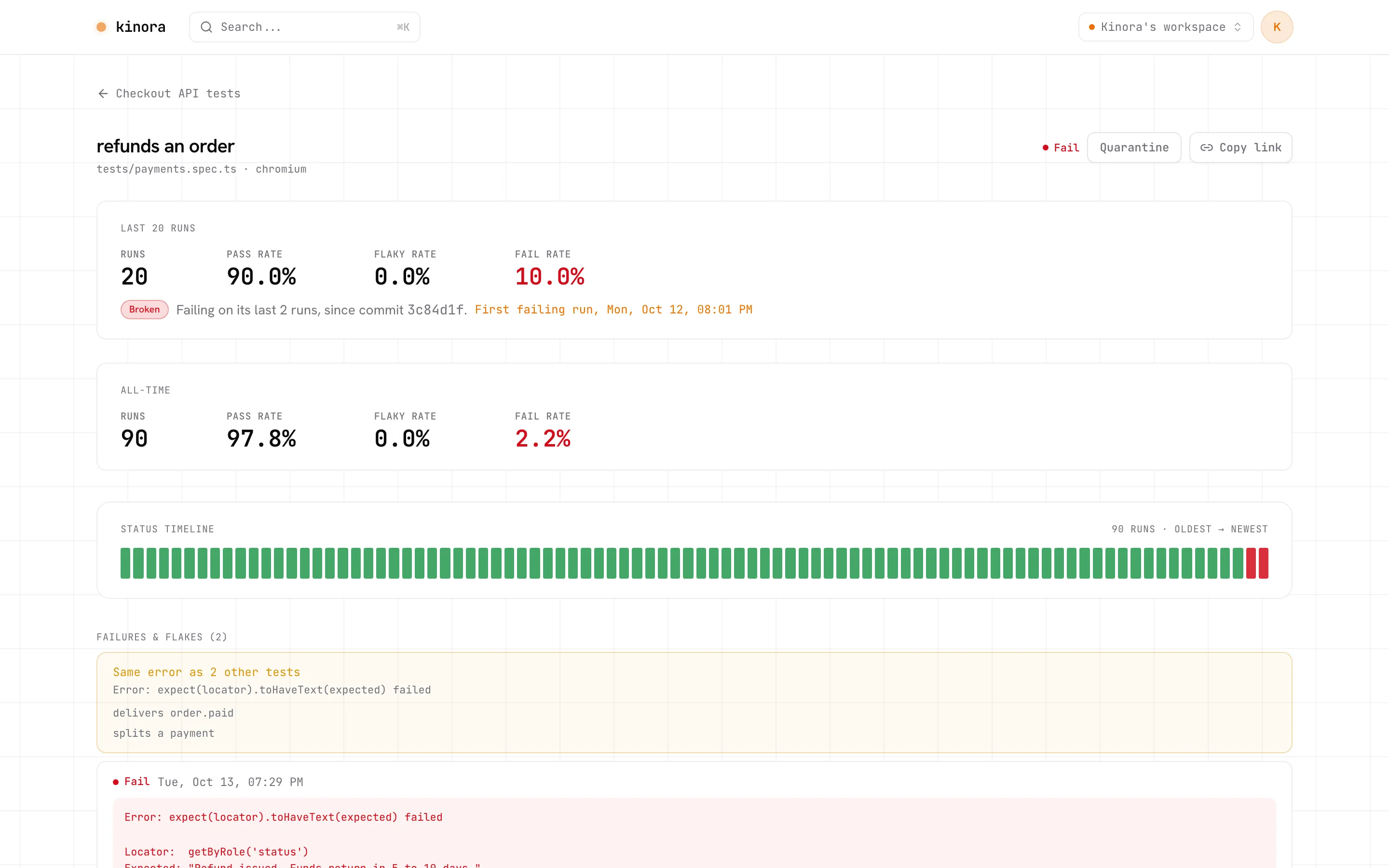1389x868 pixels.
Task: Open 'delivers order.paid' related test
Action: (173, 712)
